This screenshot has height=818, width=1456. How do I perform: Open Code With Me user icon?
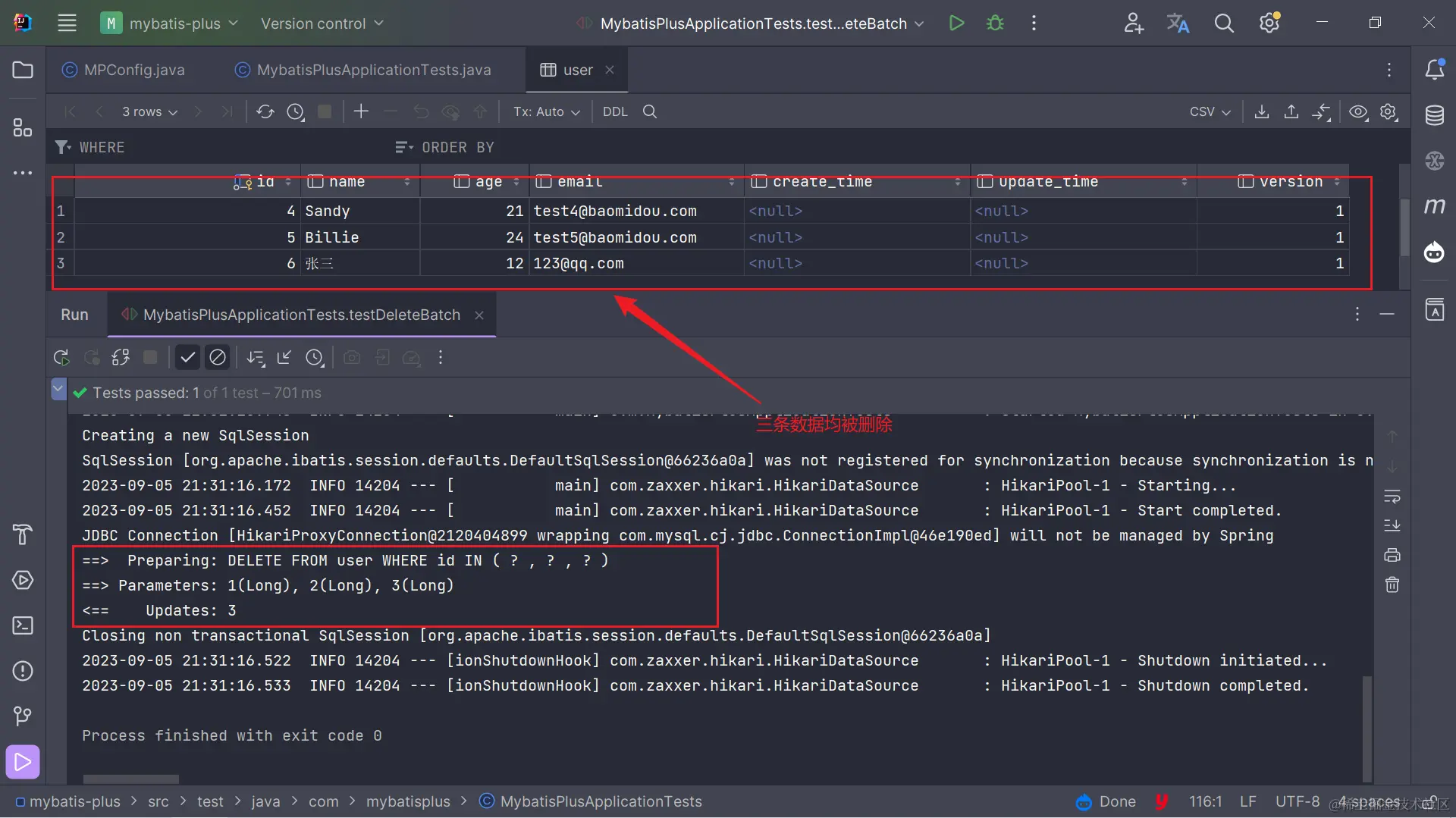(1133, 24)
